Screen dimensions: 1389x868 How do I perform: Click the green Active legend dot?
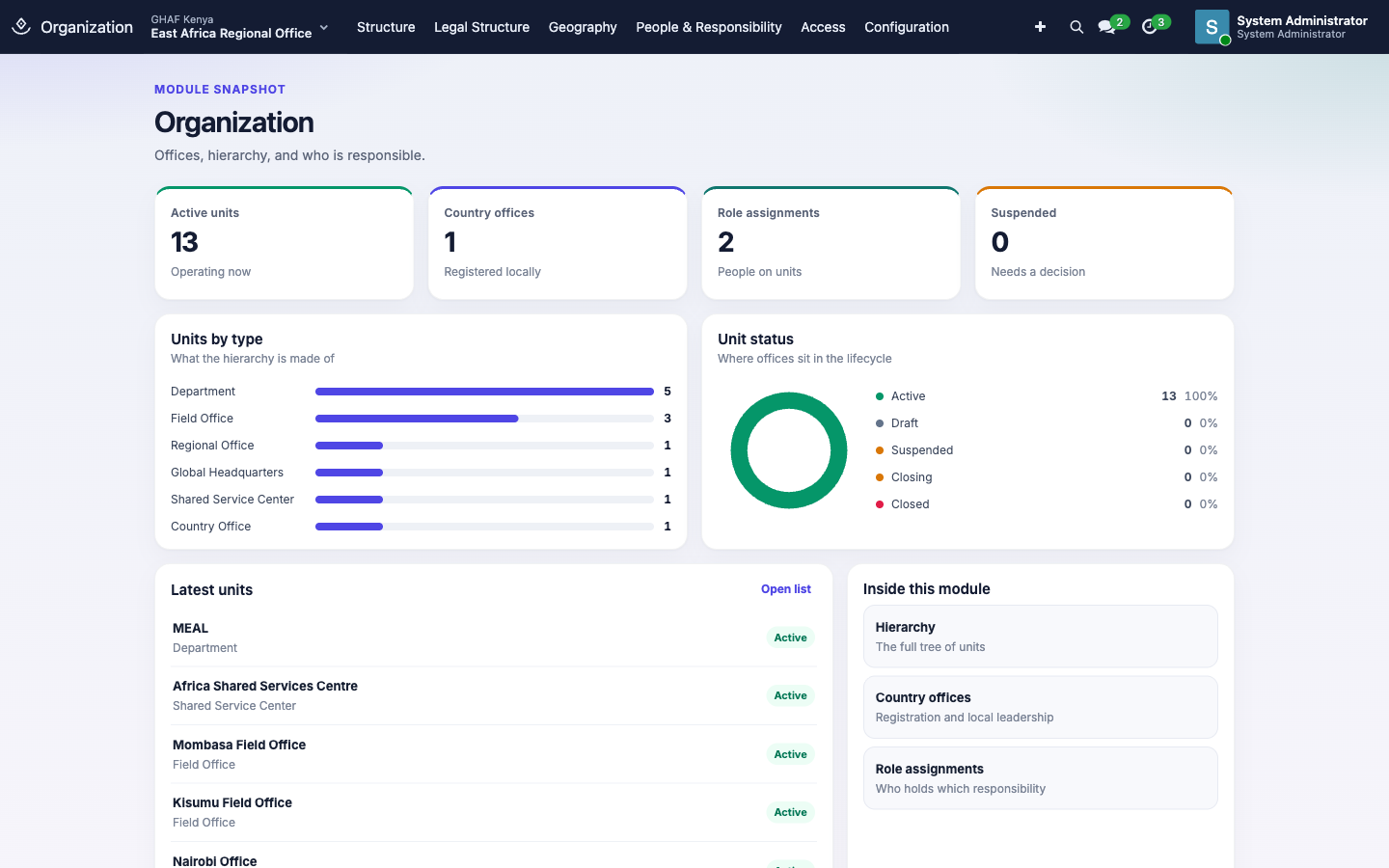pyautogui.click(x=880, y=396)
